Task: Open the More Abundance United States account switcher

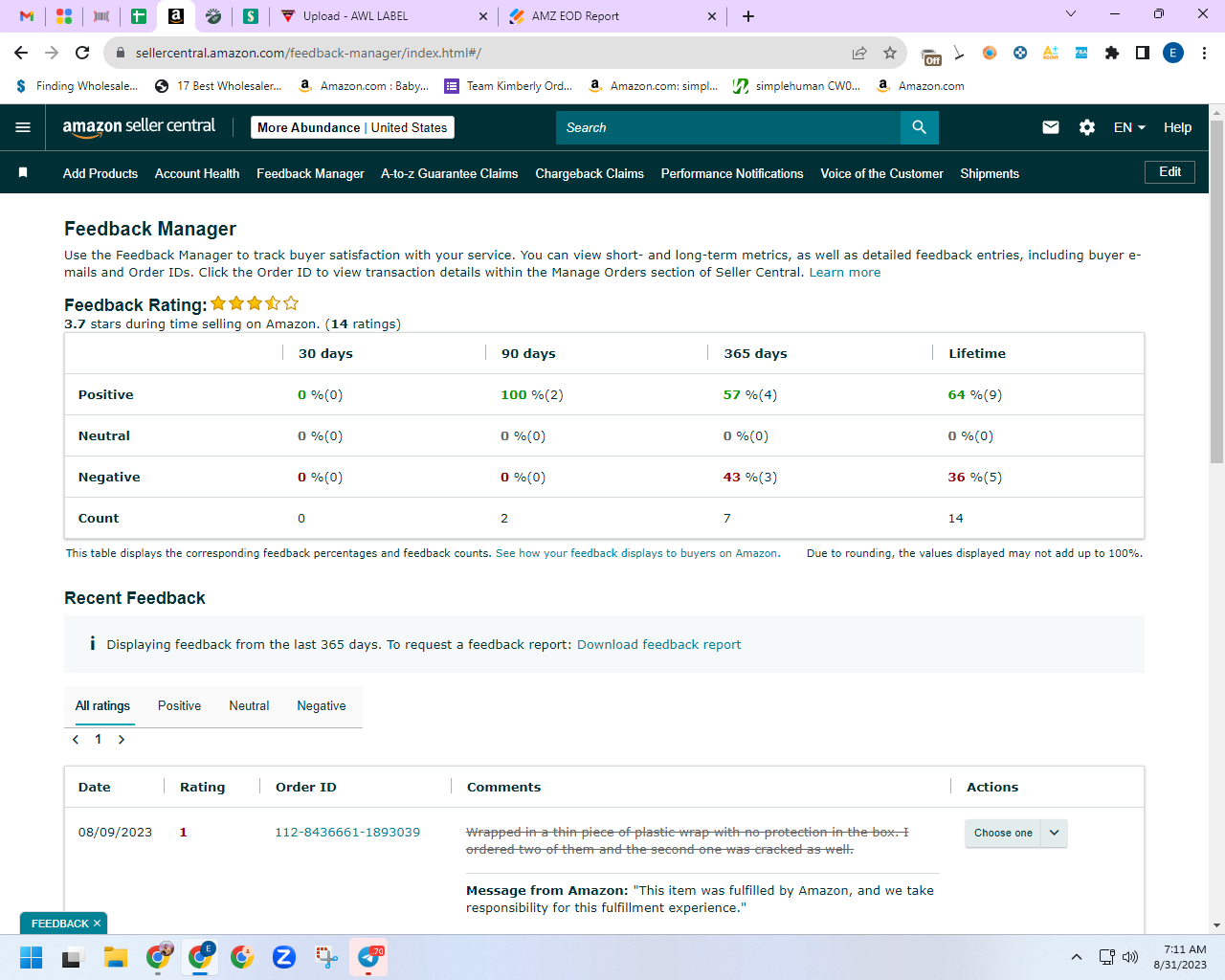Action: (x=352, y=127)
